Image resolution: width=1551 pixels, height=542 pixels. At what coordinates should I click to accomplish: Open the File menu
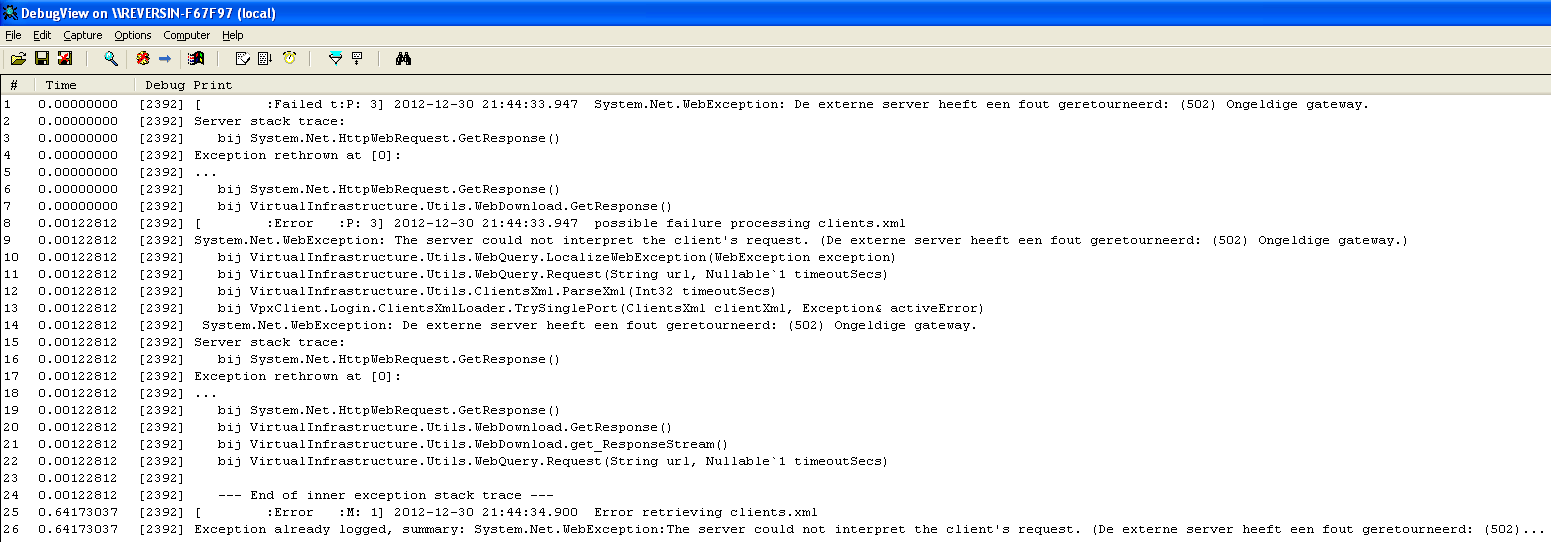(x=13, y=35)
